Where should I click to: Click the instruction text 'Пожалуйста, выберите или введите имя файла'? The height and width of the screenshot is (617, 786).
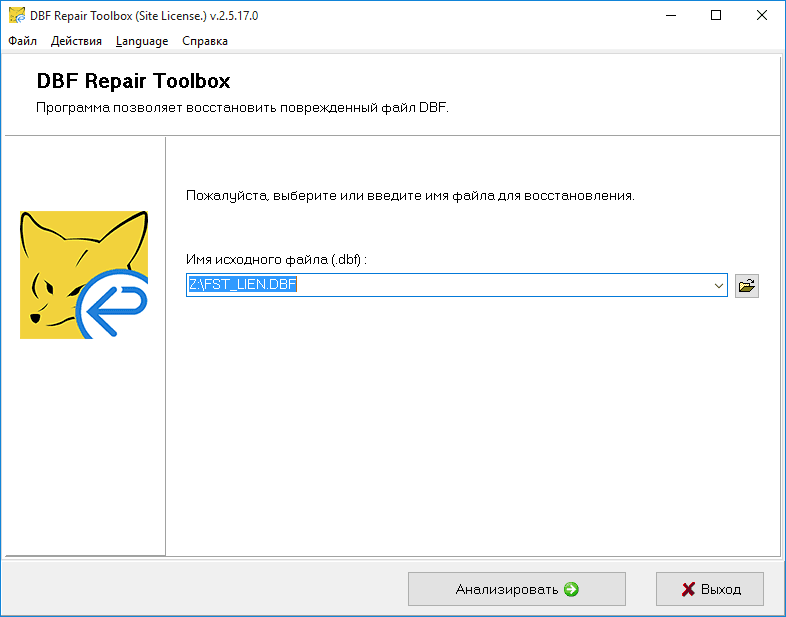[340, 195]
